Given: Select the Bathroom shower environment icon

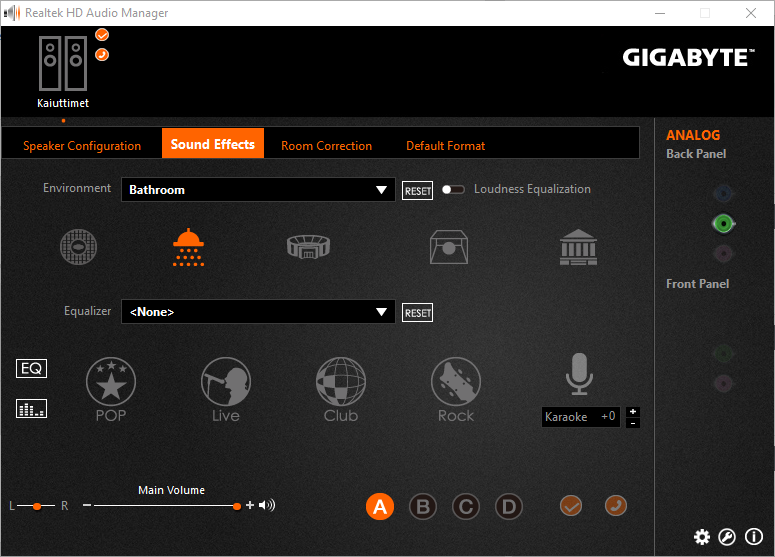Looking at the screenshot, I should pyautogui.click(x=188, y=247).
